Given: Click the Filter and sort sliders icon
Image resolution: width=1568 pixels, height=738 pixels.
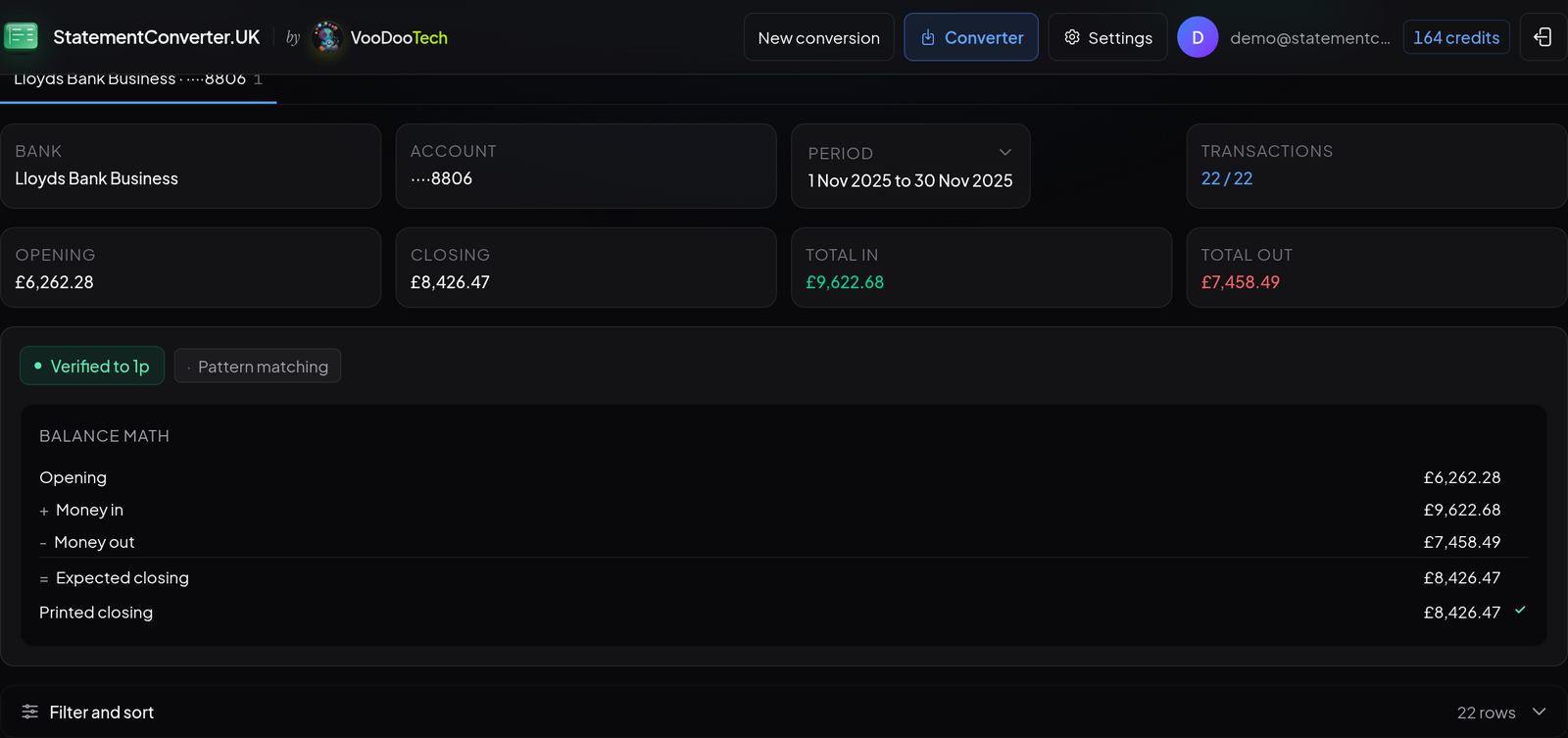Looking at the screenshot, I should tap(30, 712).
